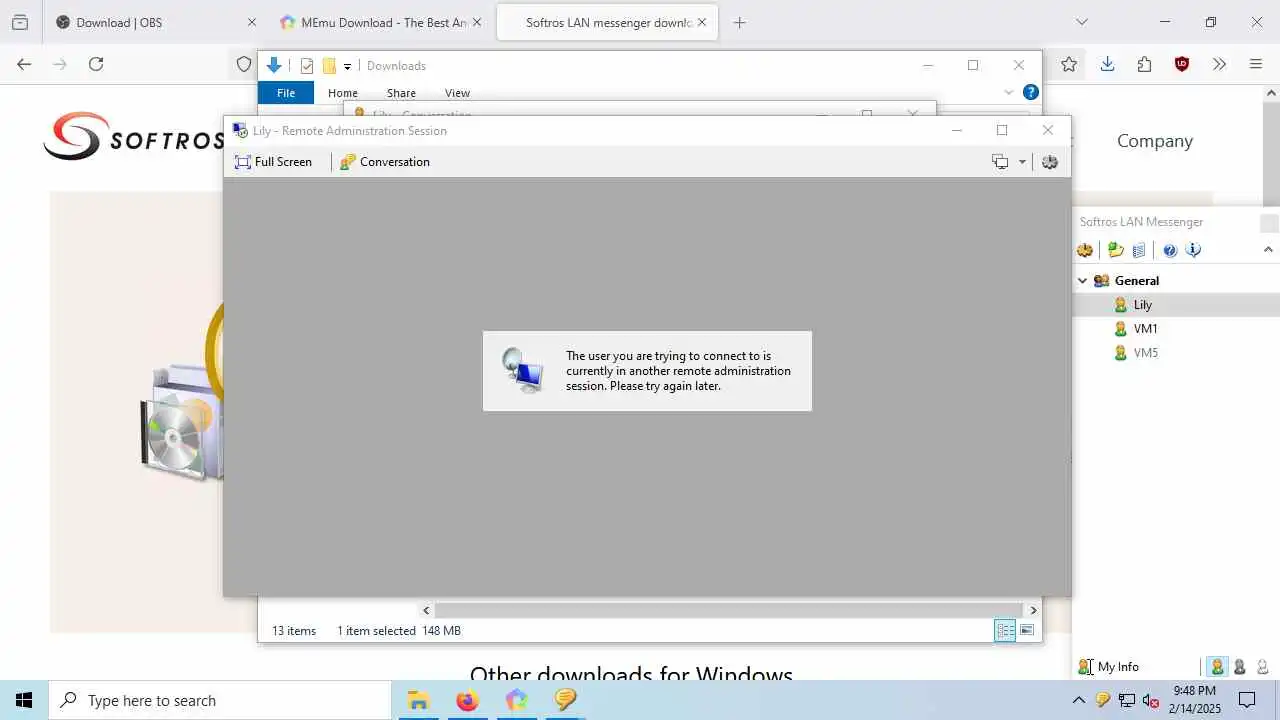Collapse the Softros toolbar with up chevron
The image size is (1280, 720).
[x=1268, y=250]
